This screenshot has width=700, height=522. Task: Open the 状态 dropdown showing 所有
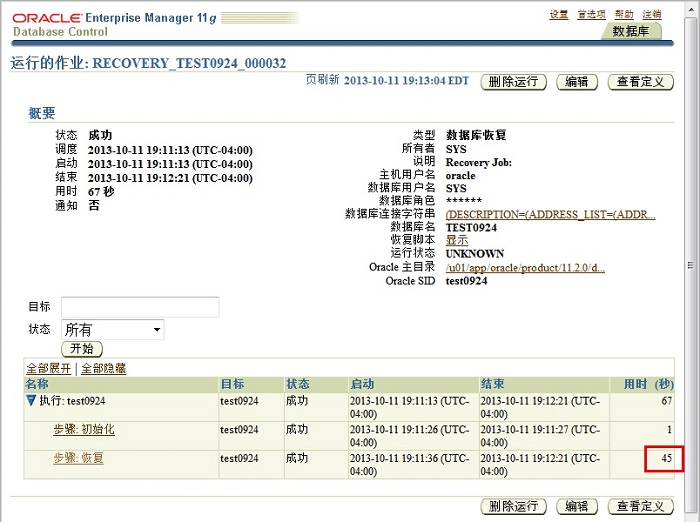pos(113,329)
